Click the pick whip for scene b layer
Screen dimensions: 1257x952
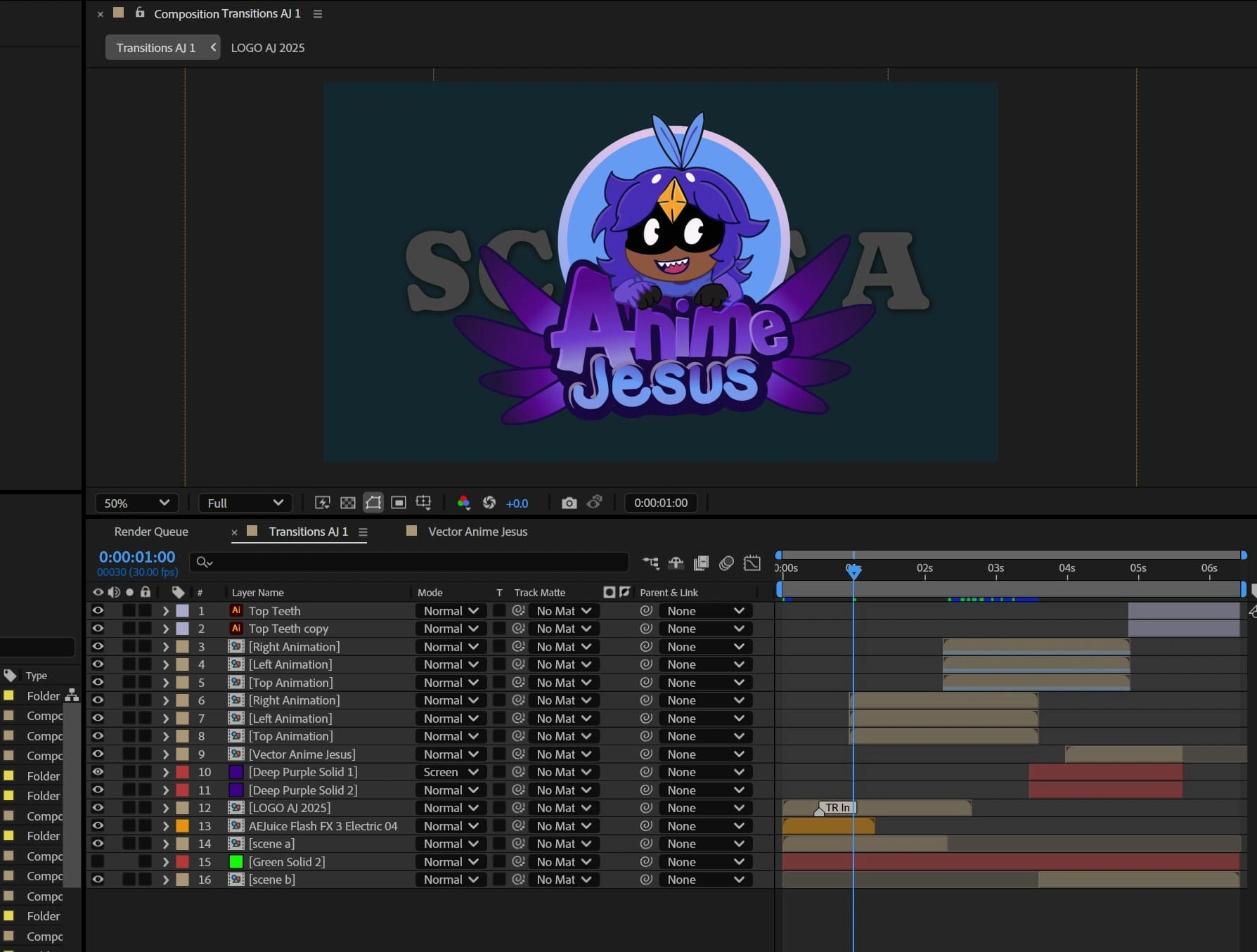[x=646, y=879]
